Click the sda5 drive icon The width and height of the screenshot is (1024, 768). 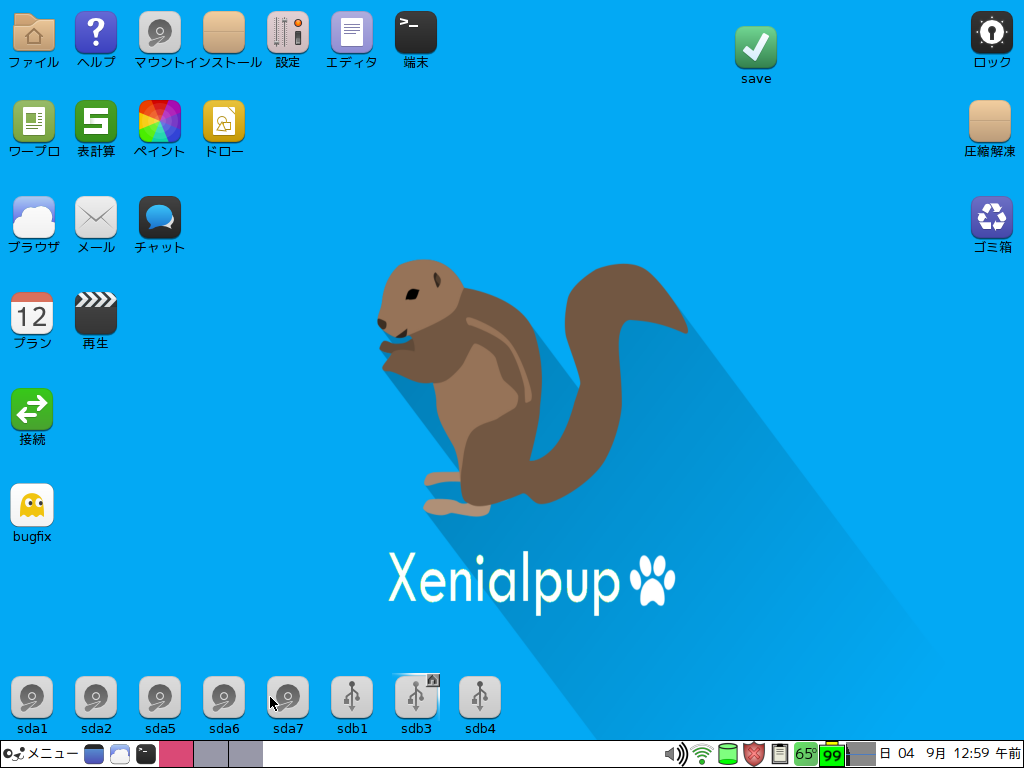point(160,697)
